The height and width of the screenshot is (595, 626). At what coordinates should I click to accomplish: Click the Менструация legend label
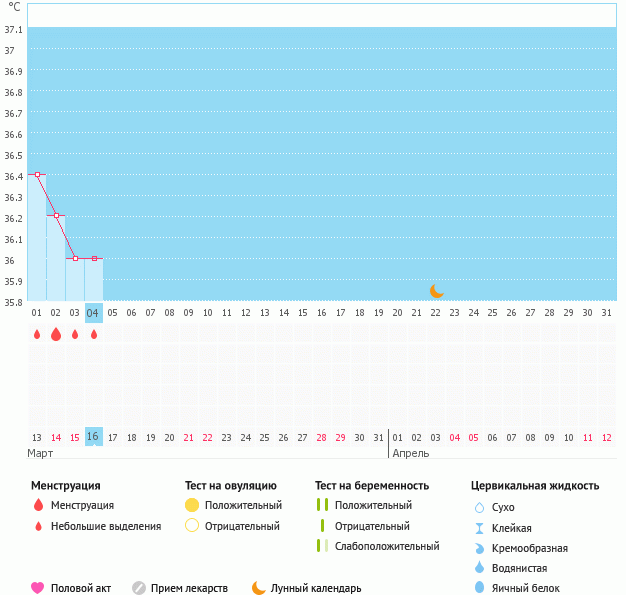pos(82,505)
